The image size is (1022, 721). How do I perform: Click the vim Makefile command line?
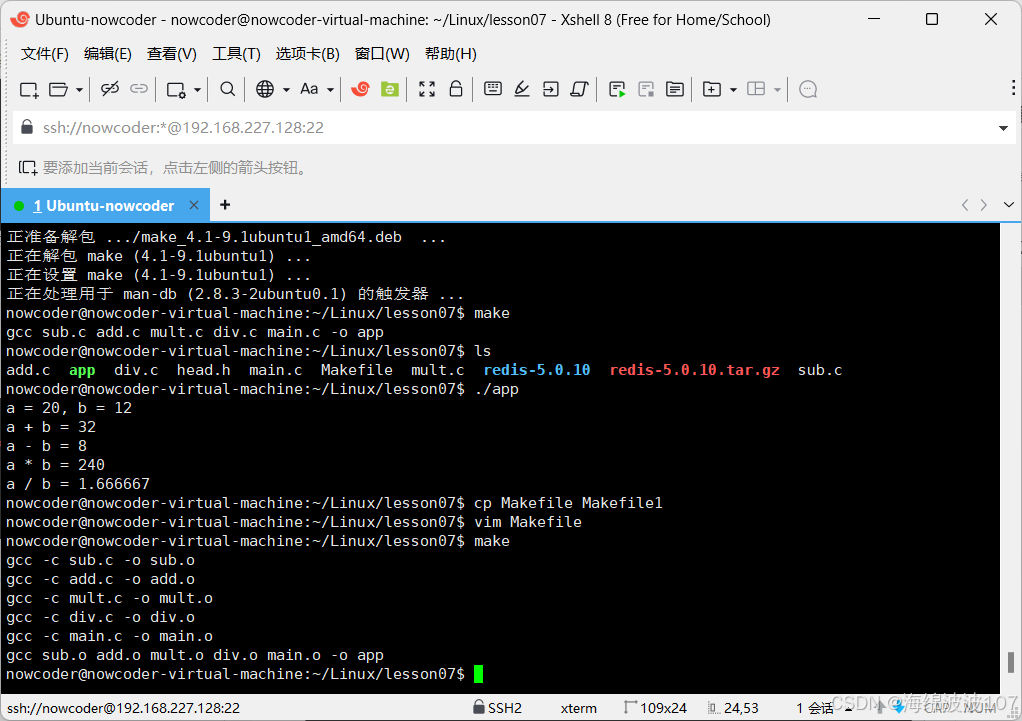point(527,522)
